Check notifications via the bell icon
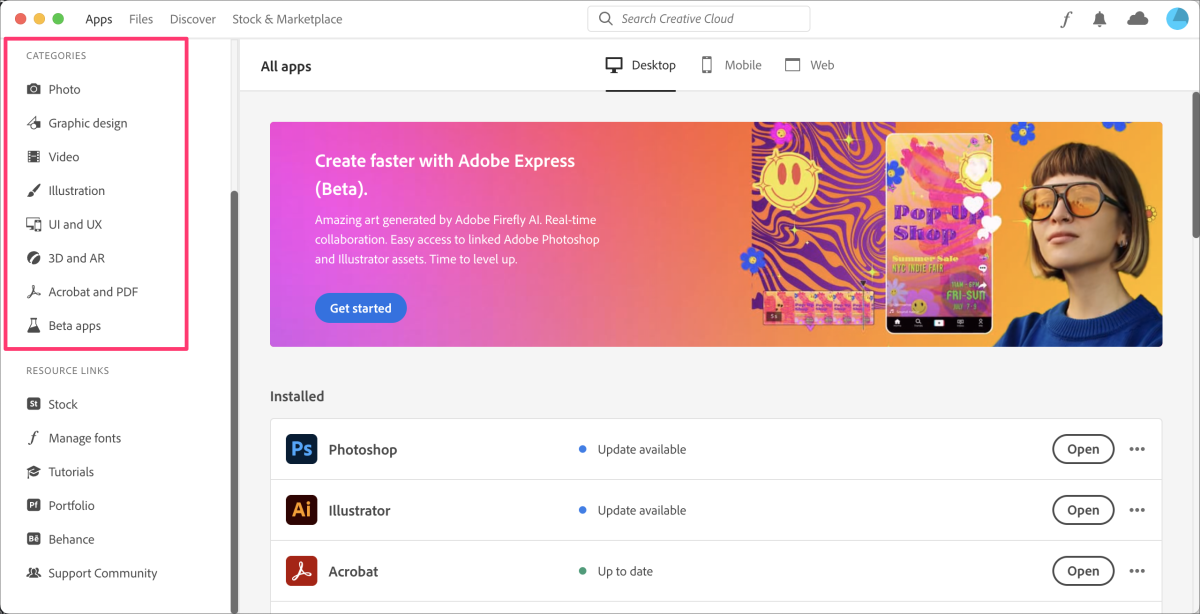The height and width of the screenshot is (614, 1200). 1100,18
